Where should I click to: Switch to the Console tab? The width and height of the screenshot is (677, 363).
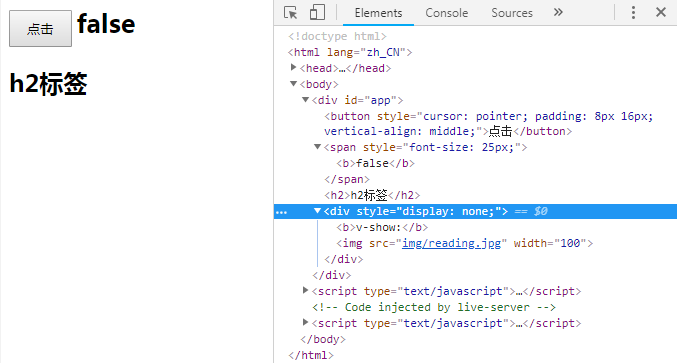tap(446, 13)
